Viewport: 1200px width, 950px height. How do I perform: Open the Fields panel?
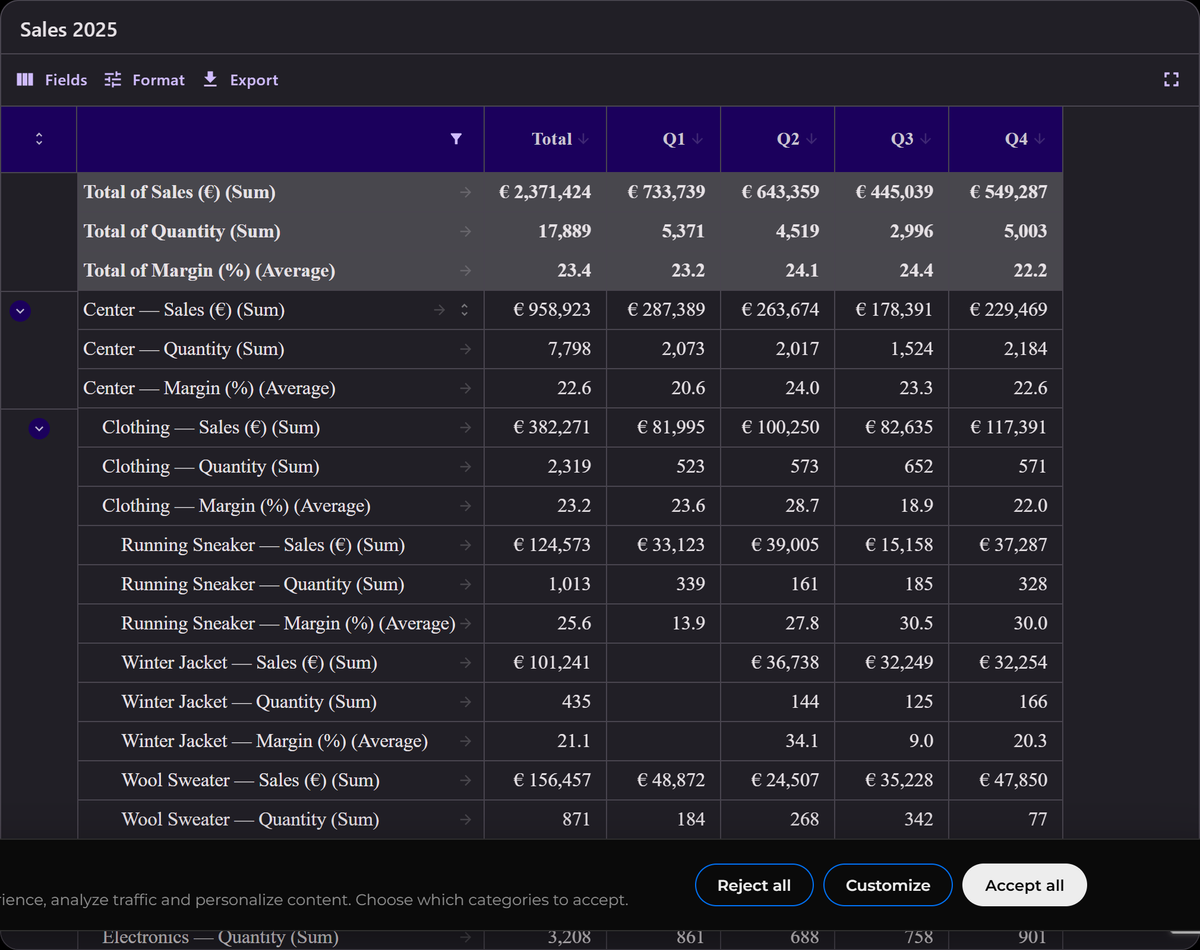52,80
